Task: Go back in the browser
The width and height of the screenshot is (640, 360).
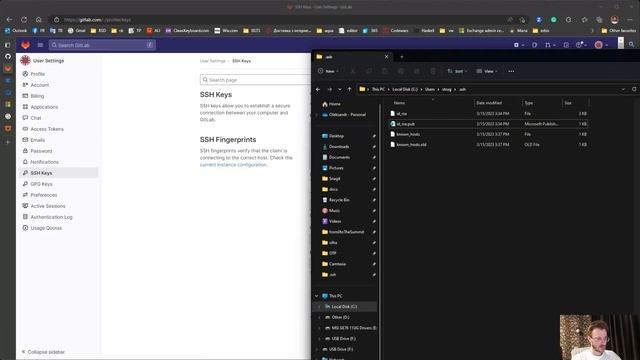Action: tap(9, 20)
